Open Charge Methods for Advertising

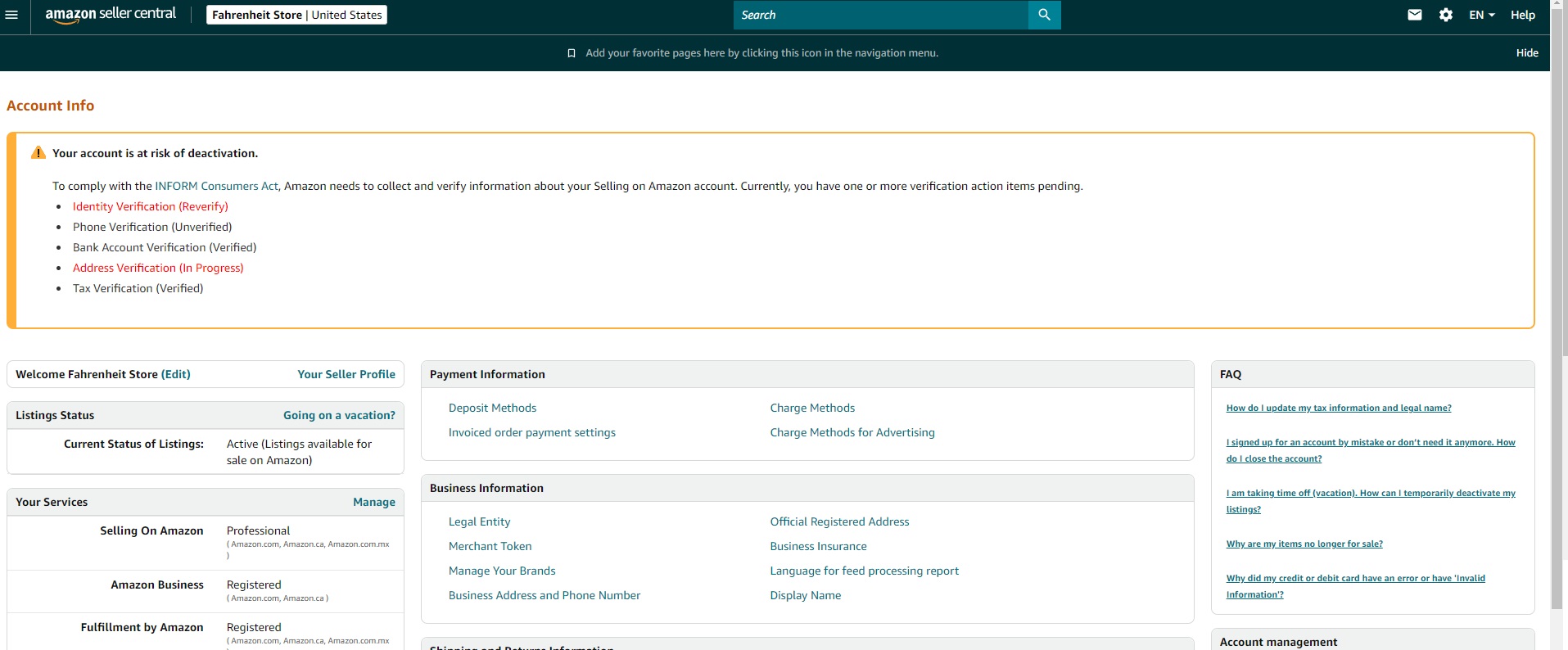[852, 432]
